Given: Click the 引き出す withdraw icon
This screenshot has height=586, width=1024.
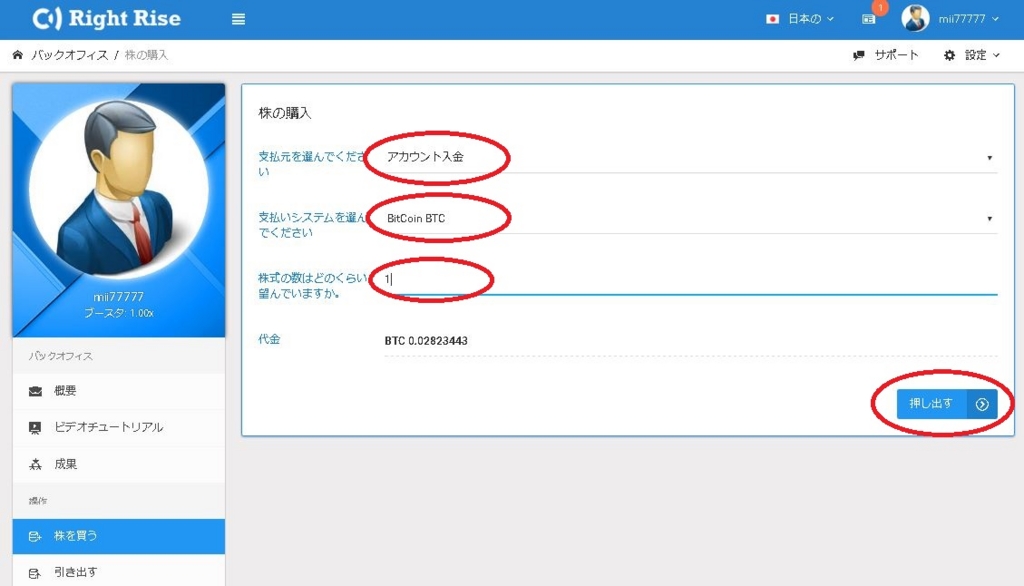Looking at the screenshot, I should [x=35, y=573].
